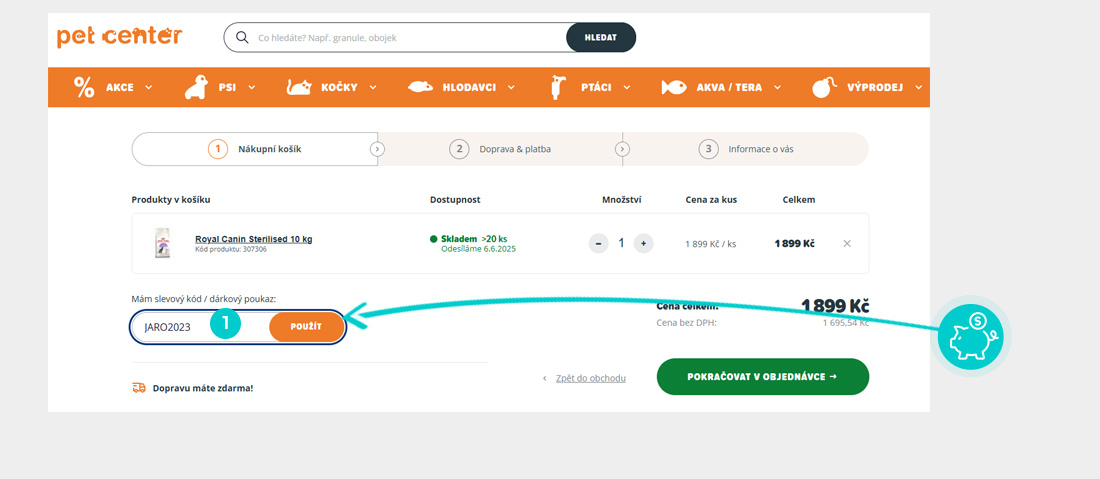Screen dimensions: 1100x479
Task: Click the magnifier icon in search bar
Action: [241, 38]
